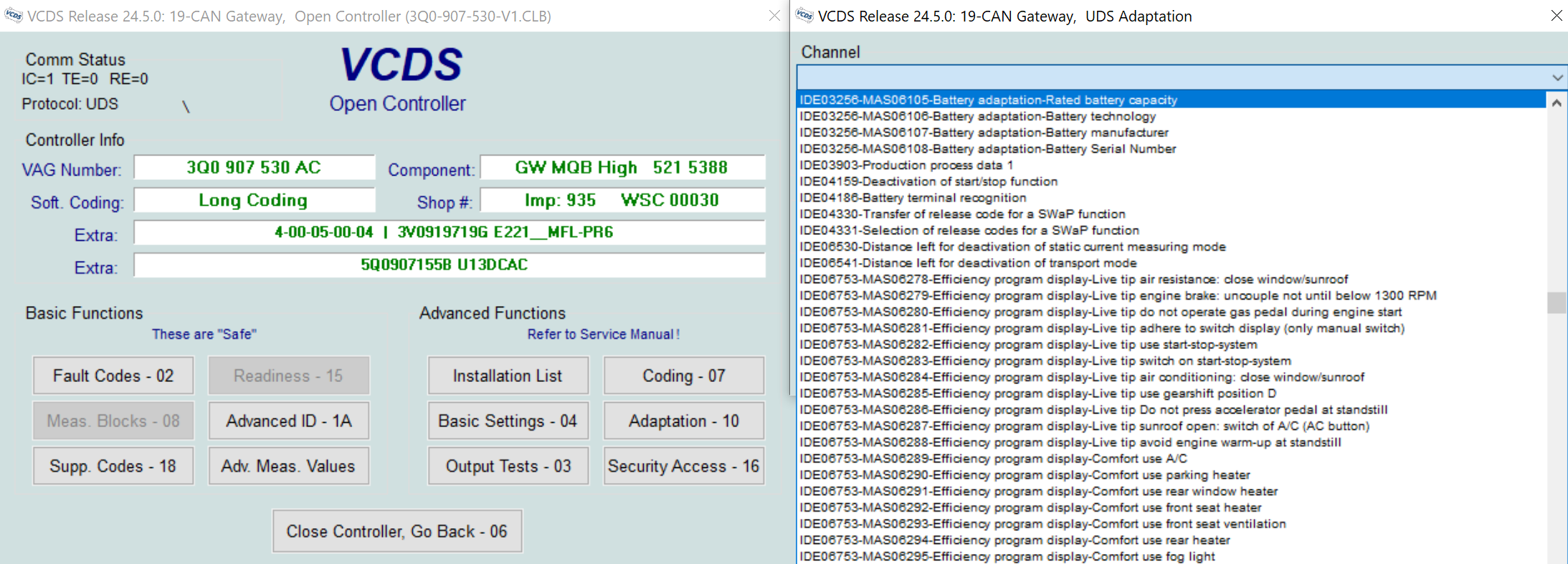Select Comfort use front seat heater channel
The height and width of the screenshot is (564, 1568).
1172,507
